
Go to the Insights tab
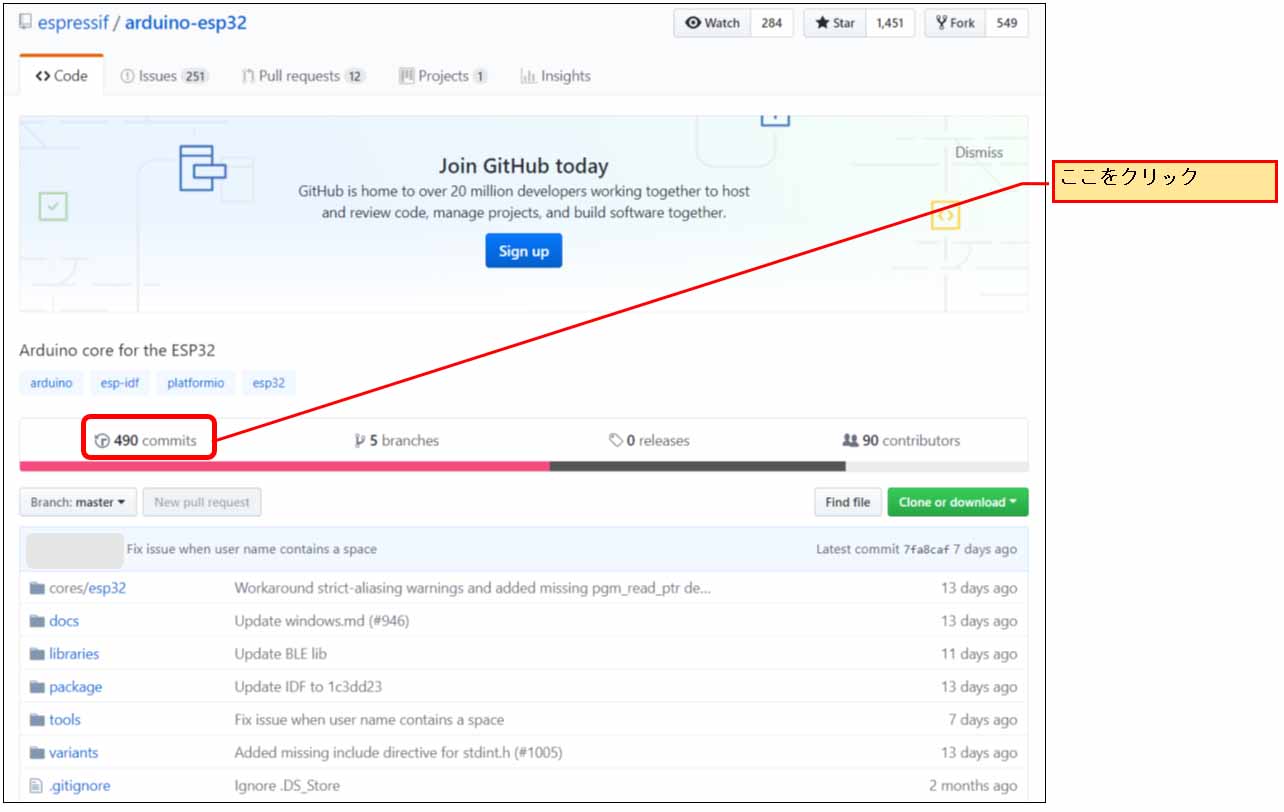click(555, 76)
